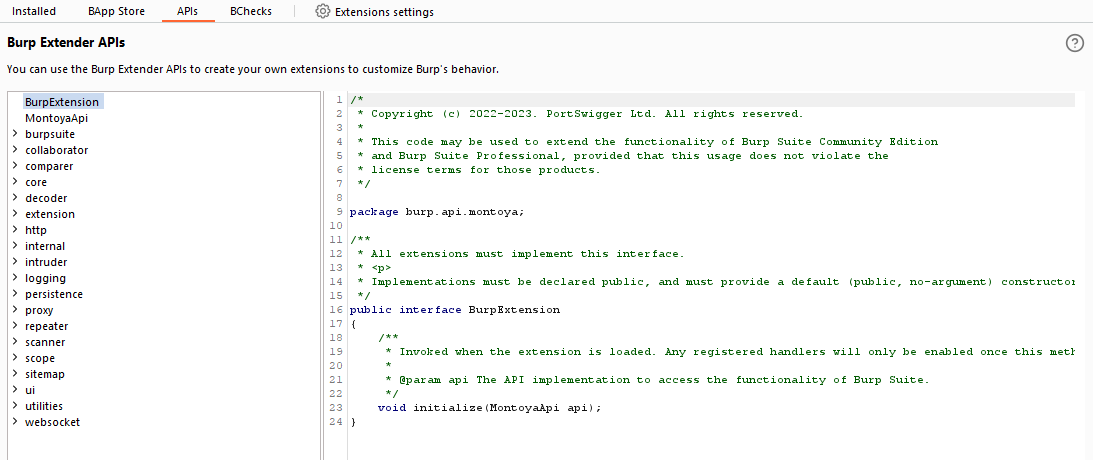The width and height of the screenshot is (1093, 460).
Task: Expand the burpsuite package node
Action: pyautogui.click(x=15, y=134)
